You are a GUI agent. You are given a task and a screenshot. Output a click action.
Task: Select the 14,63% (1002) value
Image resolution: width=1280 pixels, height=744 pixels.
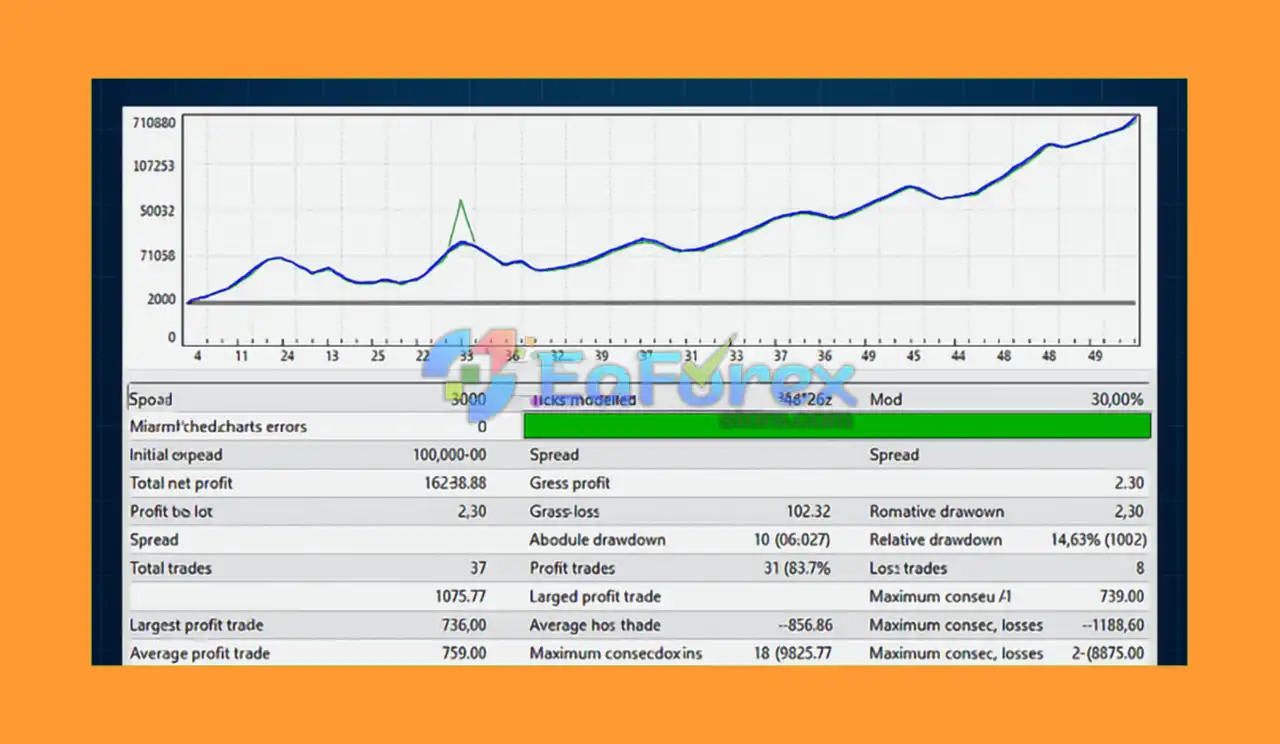(x=1098, y=540)
